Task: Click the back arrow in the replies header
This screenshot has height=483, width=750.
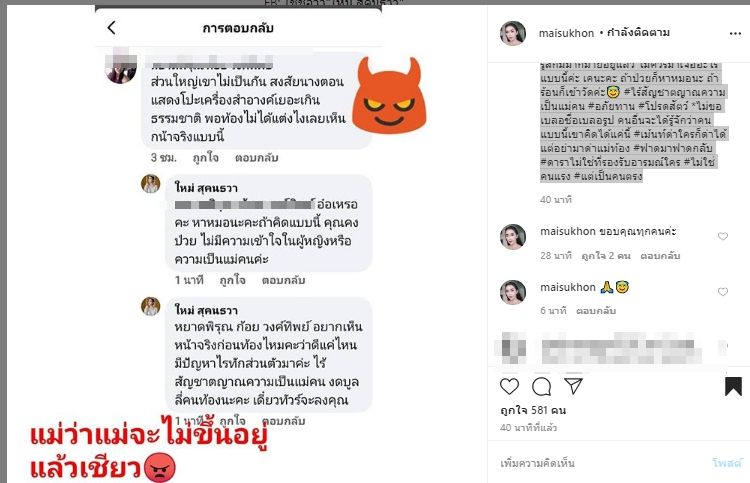Action: (111, 28)
